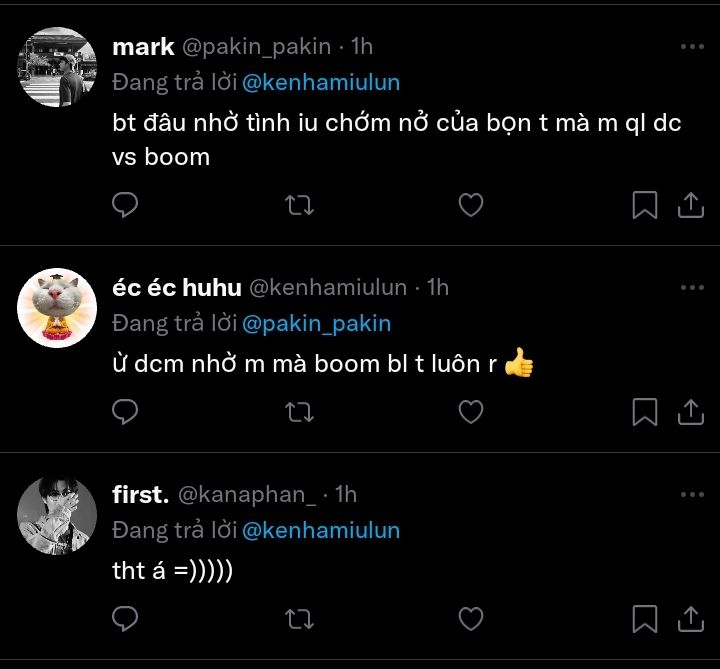Share the tweet from first.
The height and width of the screenshot is (669, 720).
tap(690, 618)
